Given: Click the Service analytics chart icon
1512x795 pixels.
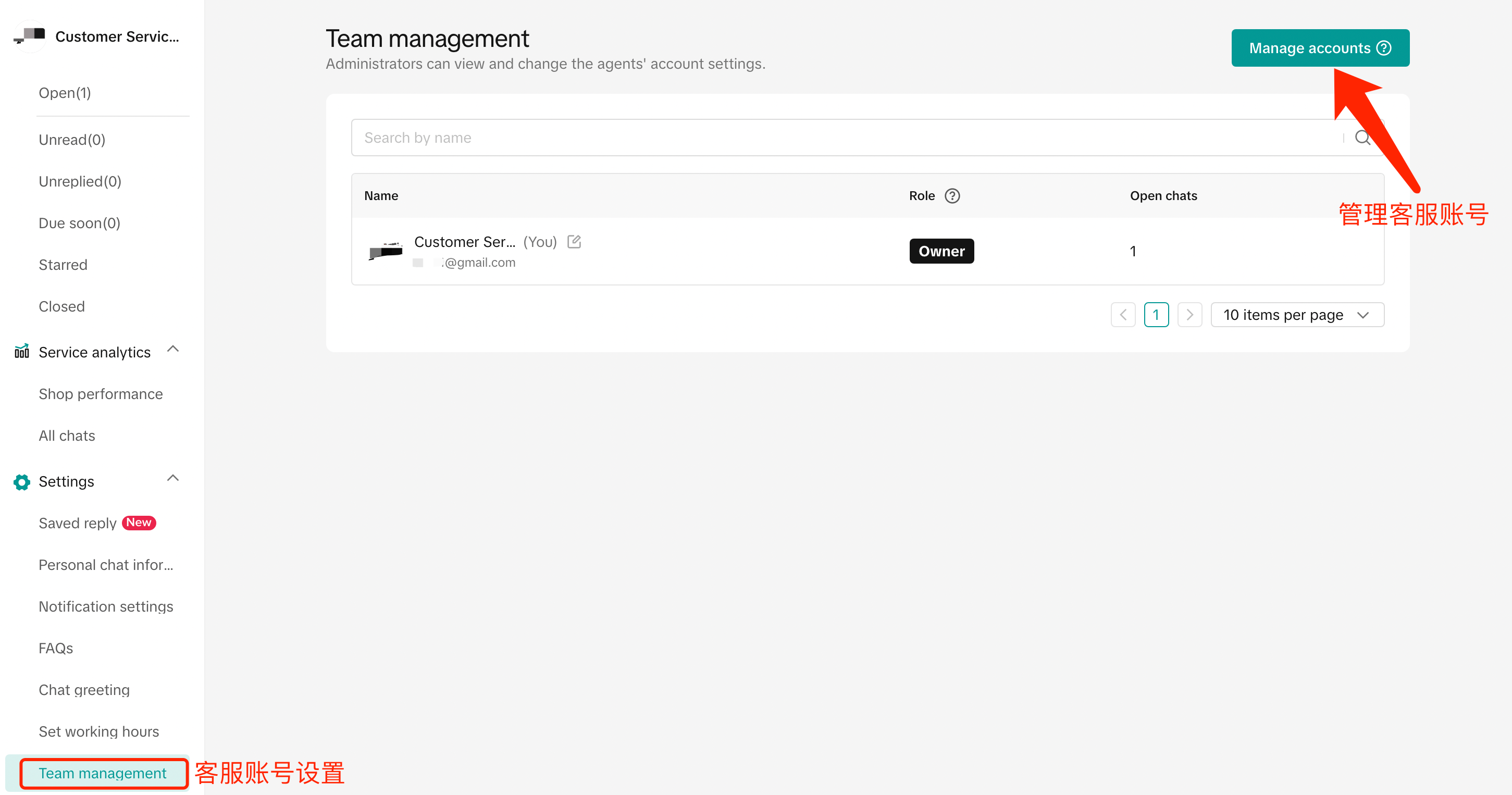Looking at the screenshot, I should point(22,352).
